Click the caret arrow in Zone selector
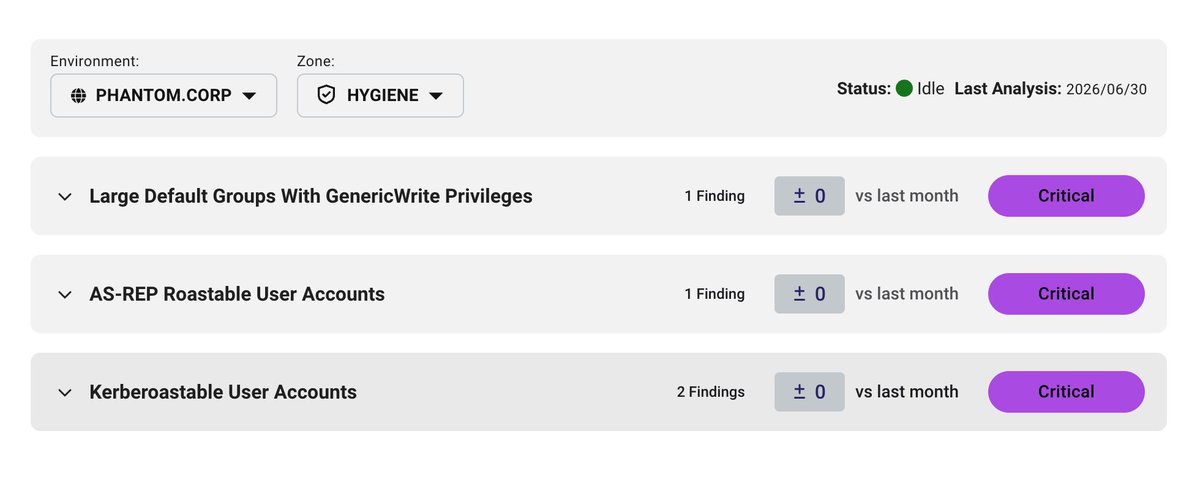Viewport: 1200px width, 496px height. tap(436, 96)
